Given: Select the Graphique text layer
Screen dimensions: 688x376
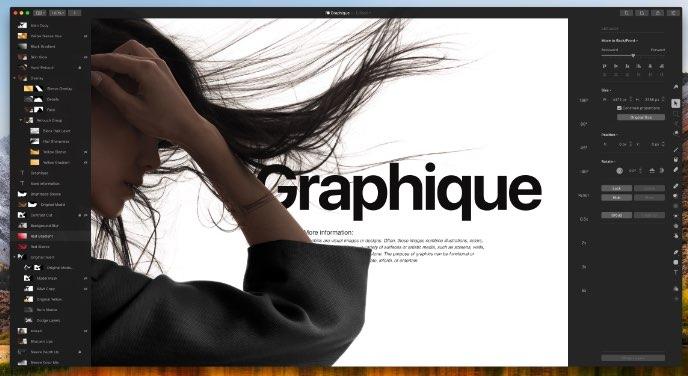Looking at the screenshot, I should pos(50,173).
